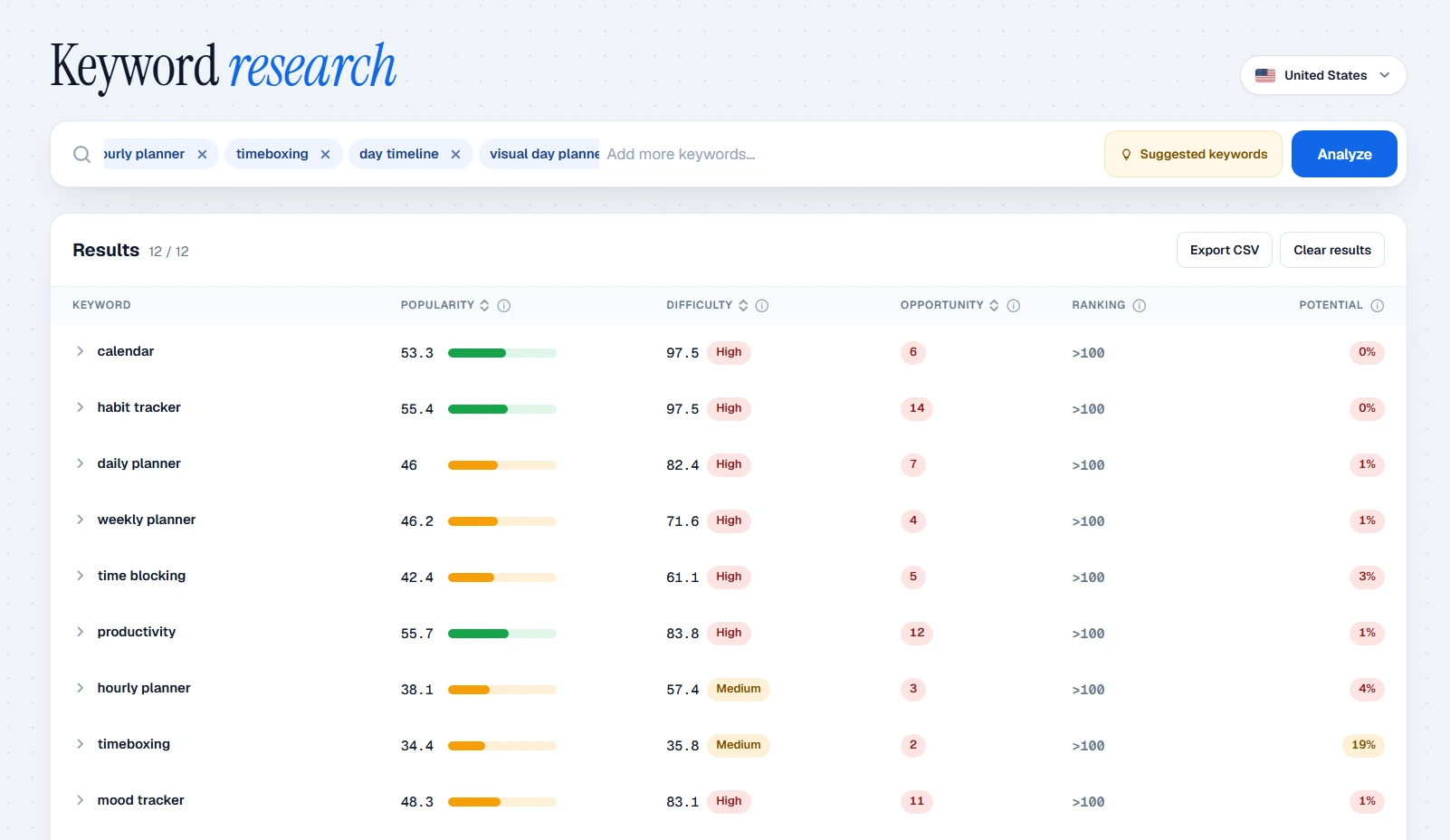1450x840 pixels.
Task: Click the daily planner High difficulty badge
Action: click(x=729, y=464)
